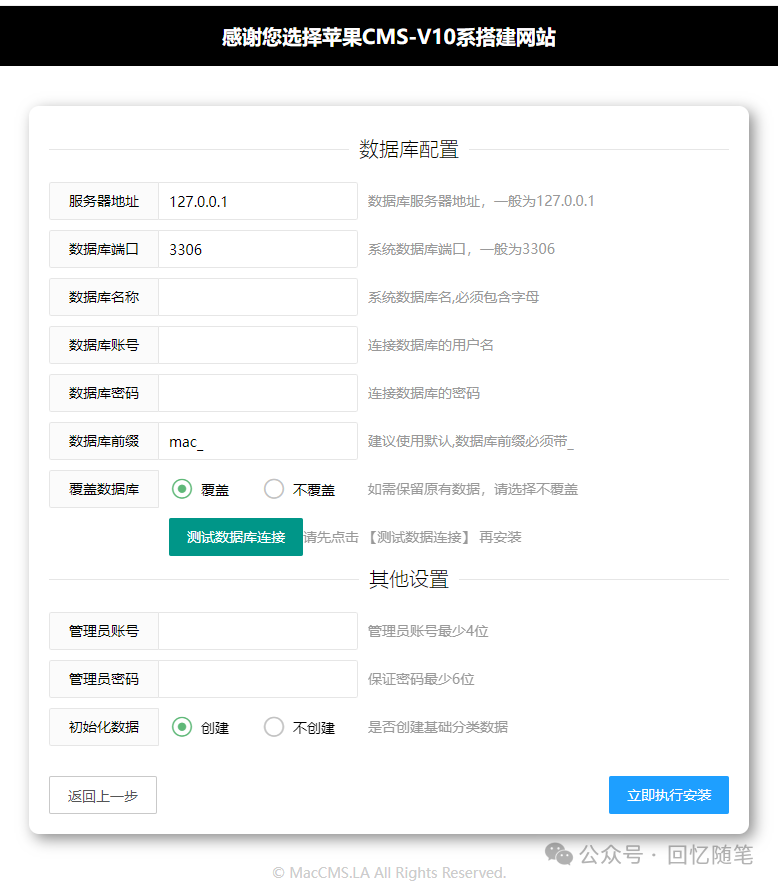Image resolution: width=778 pixels, height=885 pixels.
Task: Click the 初始化数据 label
Action: tap(104, 727)
